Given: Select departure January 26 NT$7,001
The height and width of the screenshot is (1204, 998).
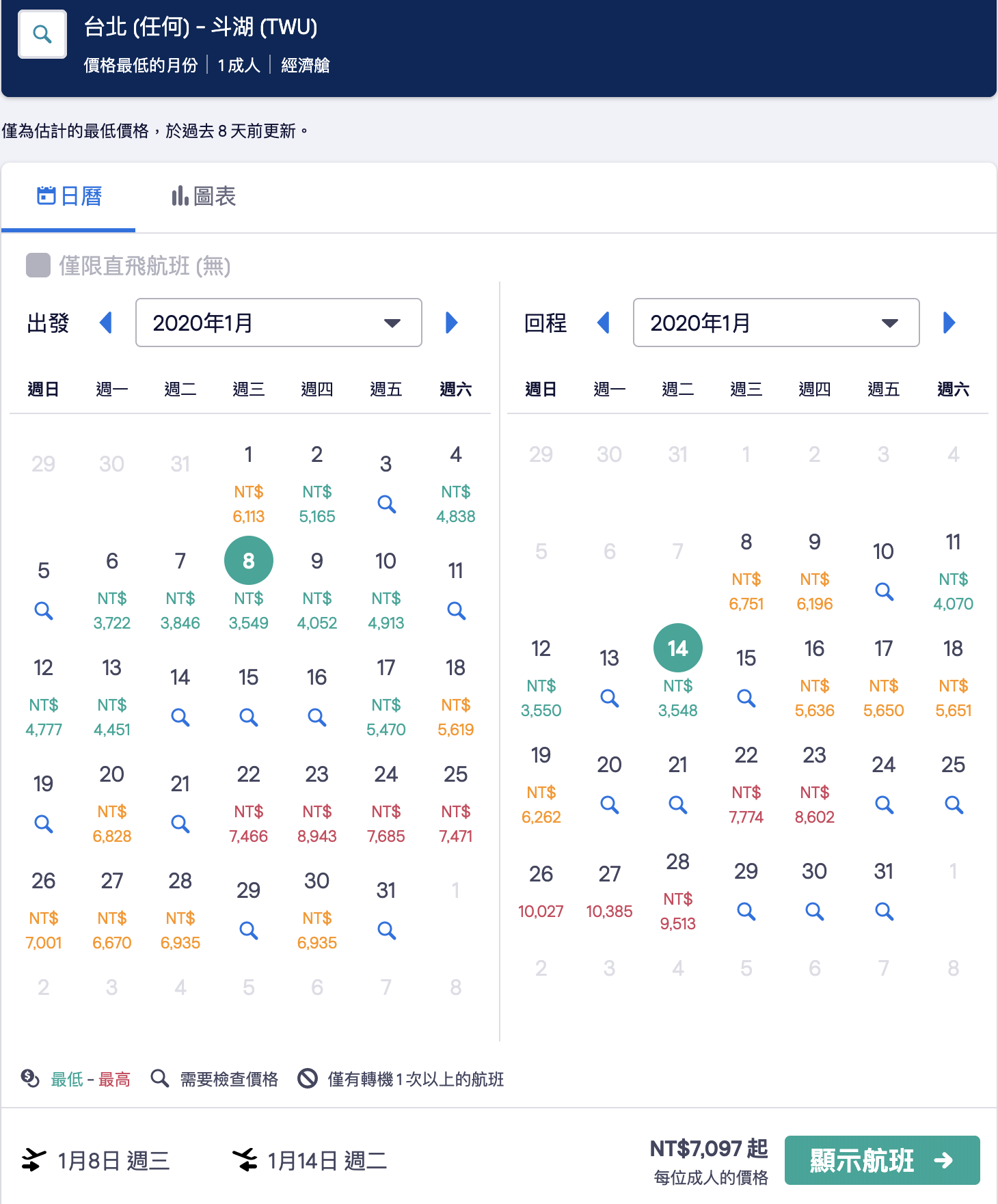Looking at the screenshot, I should click(x=44, y=911).
